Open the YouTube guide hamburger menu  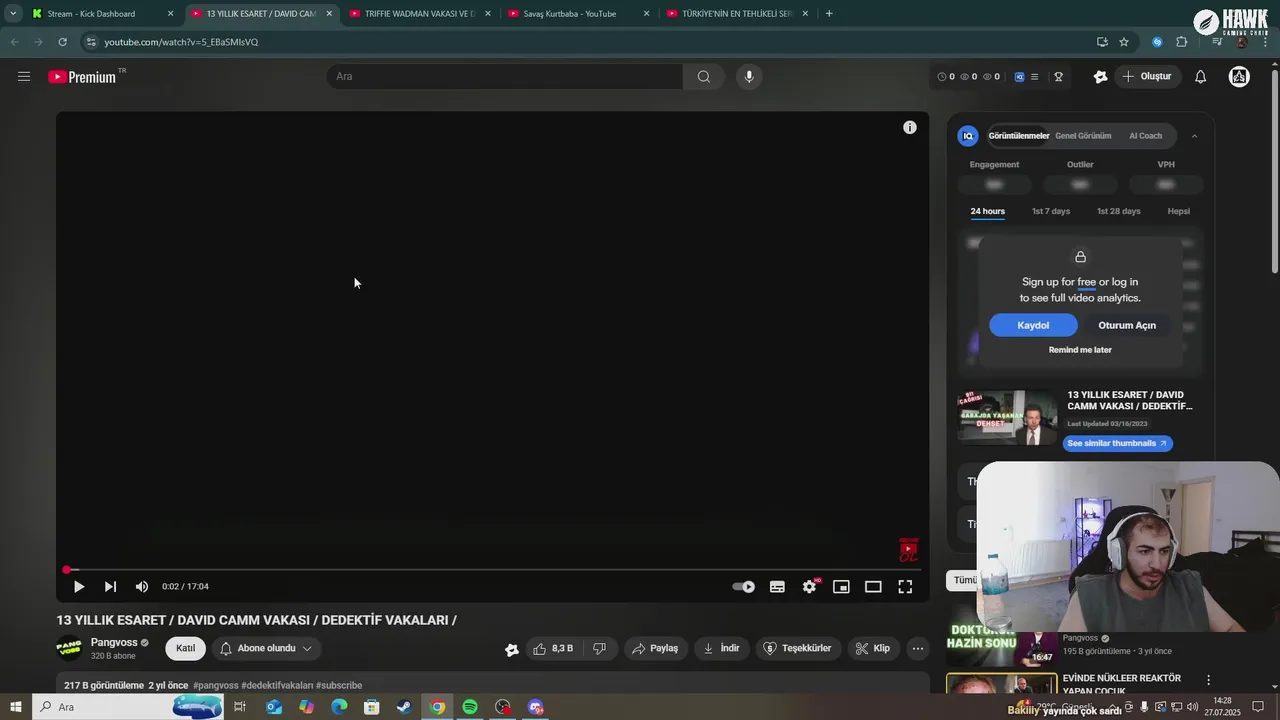click(24, 77)
